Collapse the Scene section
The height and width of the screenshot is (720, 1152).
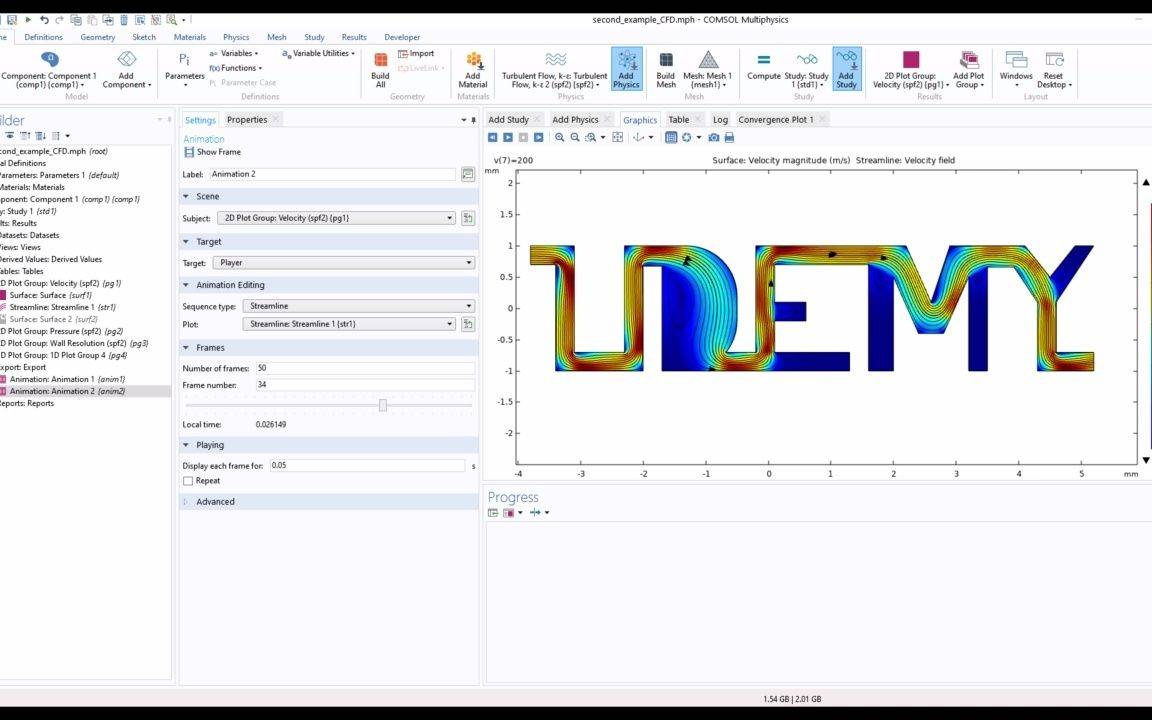(x=186, y=197)
